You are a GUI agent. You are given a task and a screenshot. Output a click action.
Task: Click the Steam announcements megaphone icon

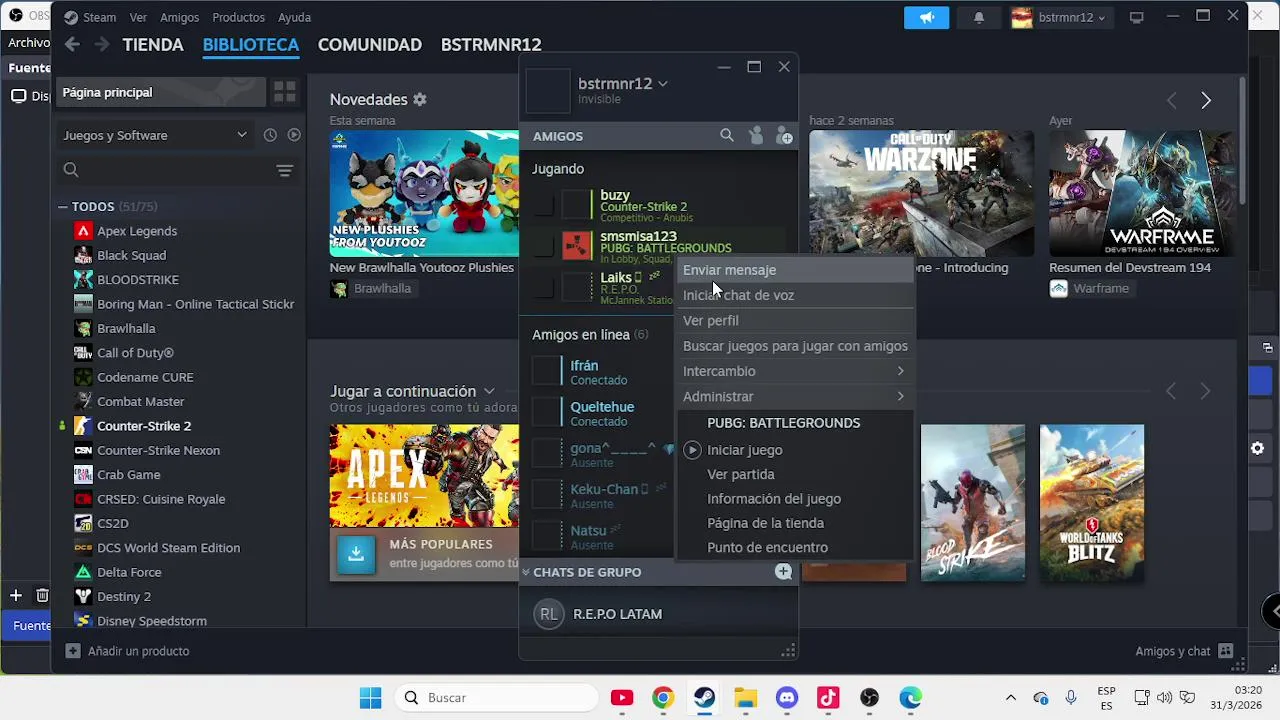pyautogui.click(x=926, y=17)
